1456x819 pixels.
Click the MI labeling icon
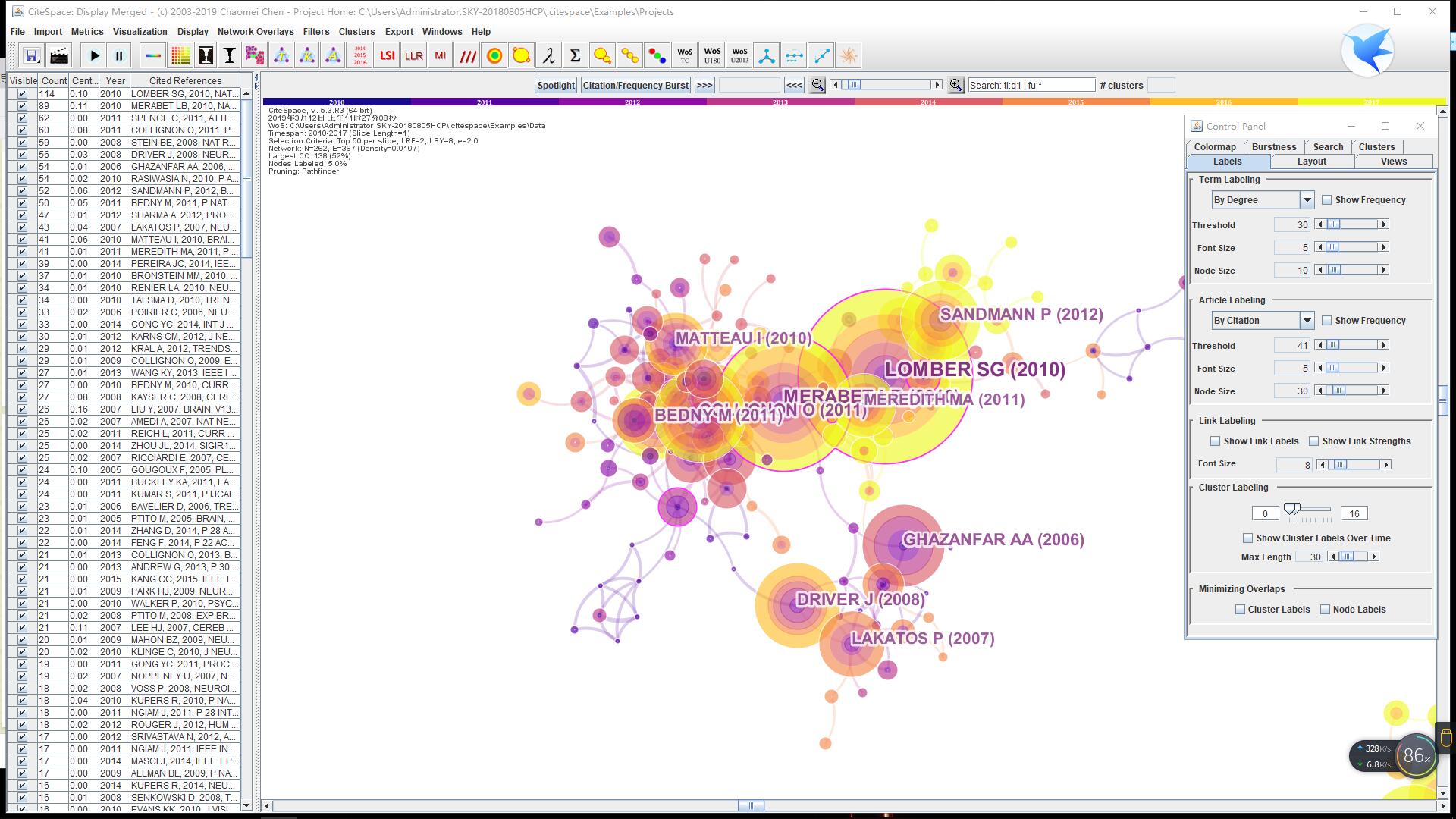[440, 55]
